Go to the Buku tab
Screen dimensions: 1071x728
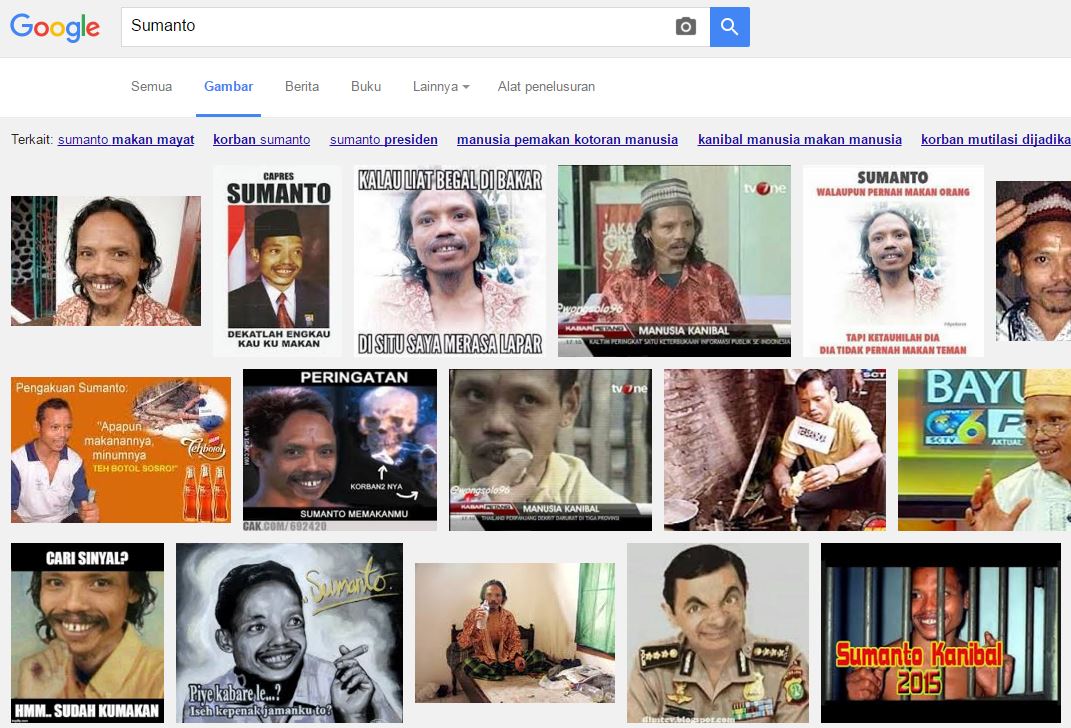(366, 87)
